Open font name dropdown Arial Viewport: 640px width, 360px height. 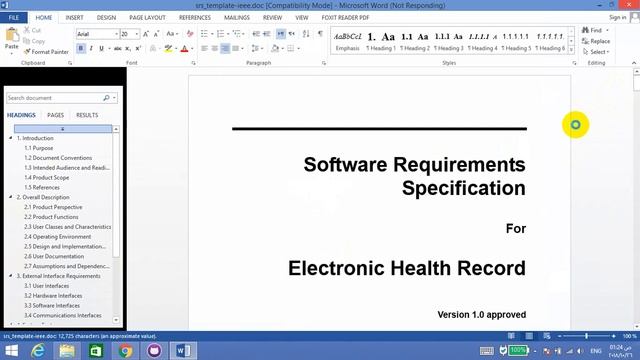click(x=116, y=34)
